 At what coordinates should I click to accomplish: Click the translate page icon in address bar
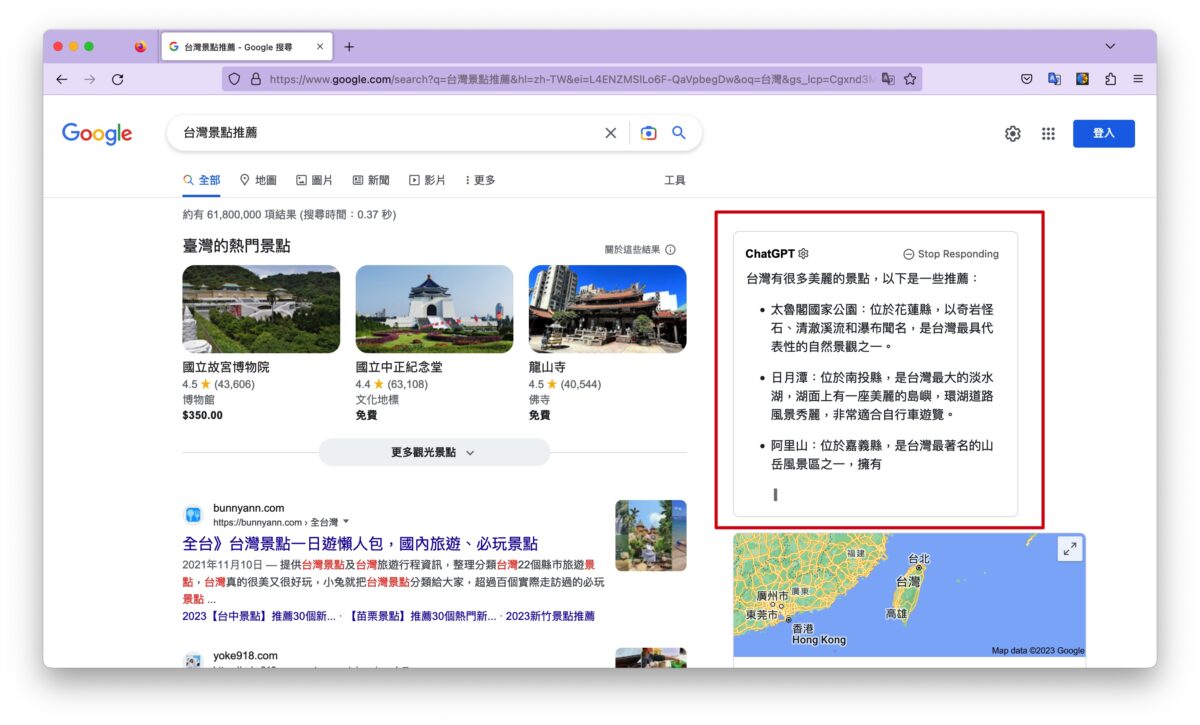pyautogui.click(x=888, y=79)
